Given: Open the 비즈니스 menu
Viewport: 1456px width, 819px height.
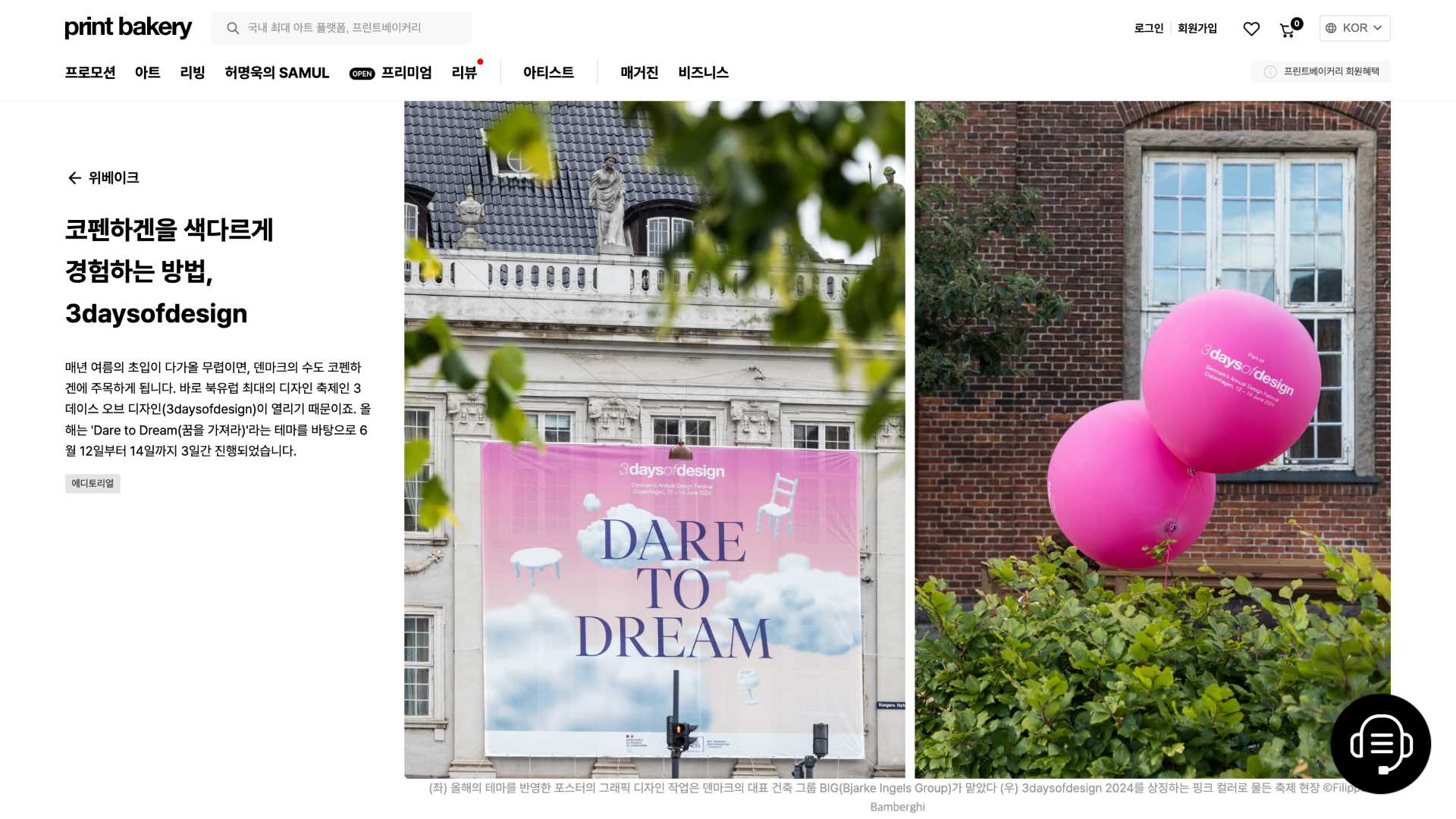Looking at the screenshot, I should [703, 73].
